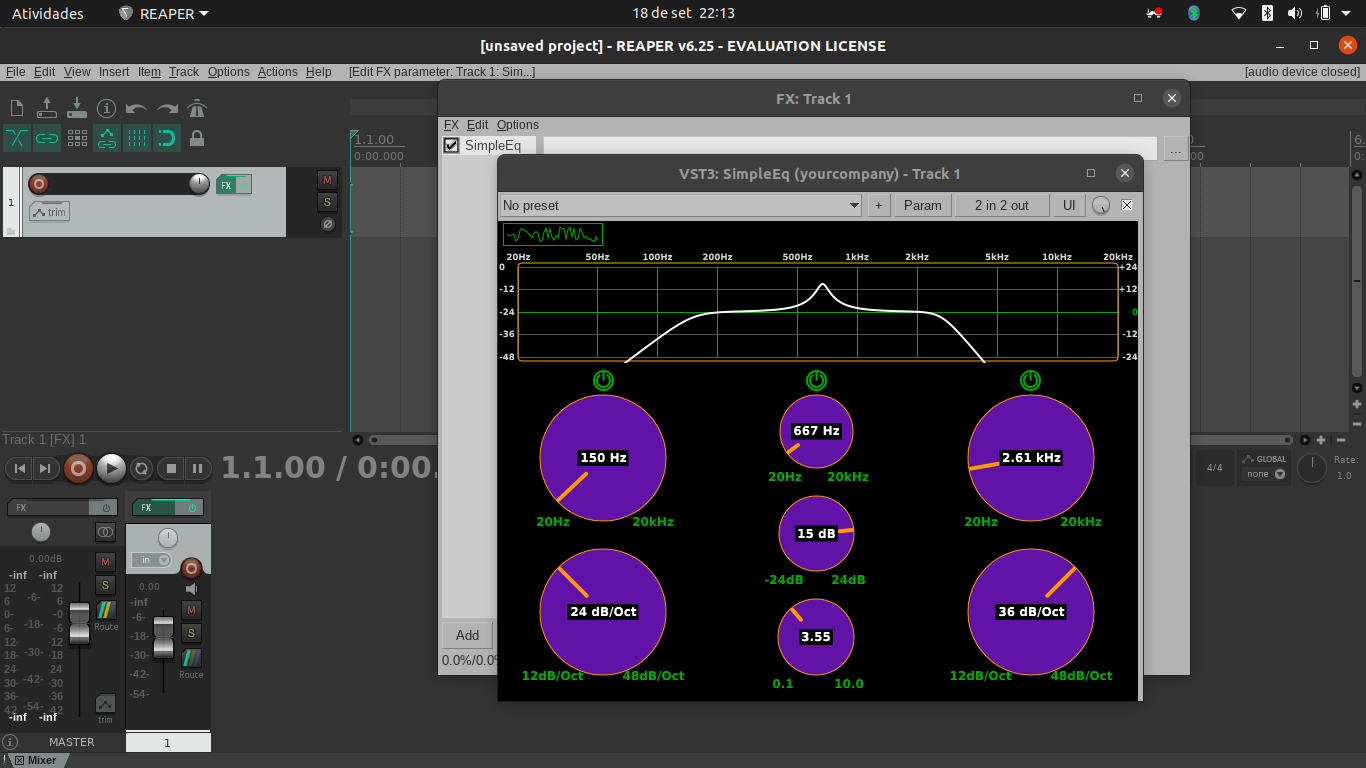
Task: Toggle master mono/stereo circles icon in mixer
Action: [x=106, y=533]
